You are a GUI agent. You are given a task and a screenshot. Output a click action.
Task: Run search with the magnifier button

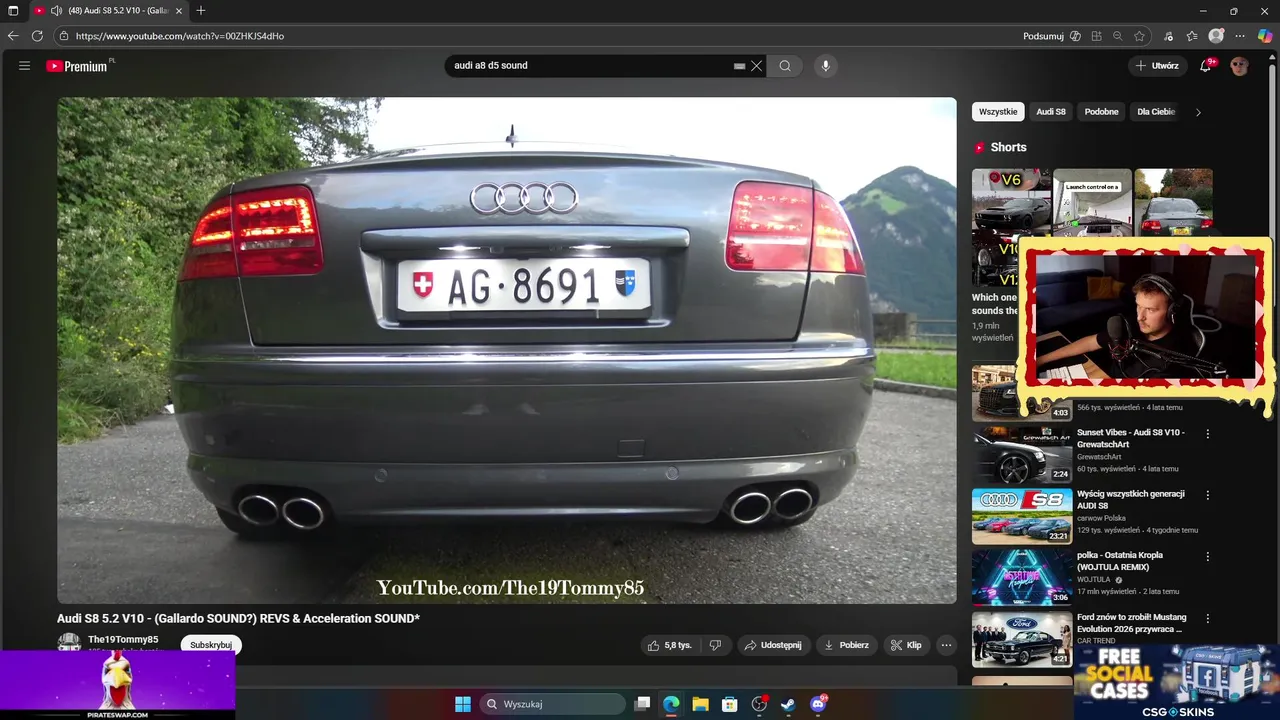point(785,66)
